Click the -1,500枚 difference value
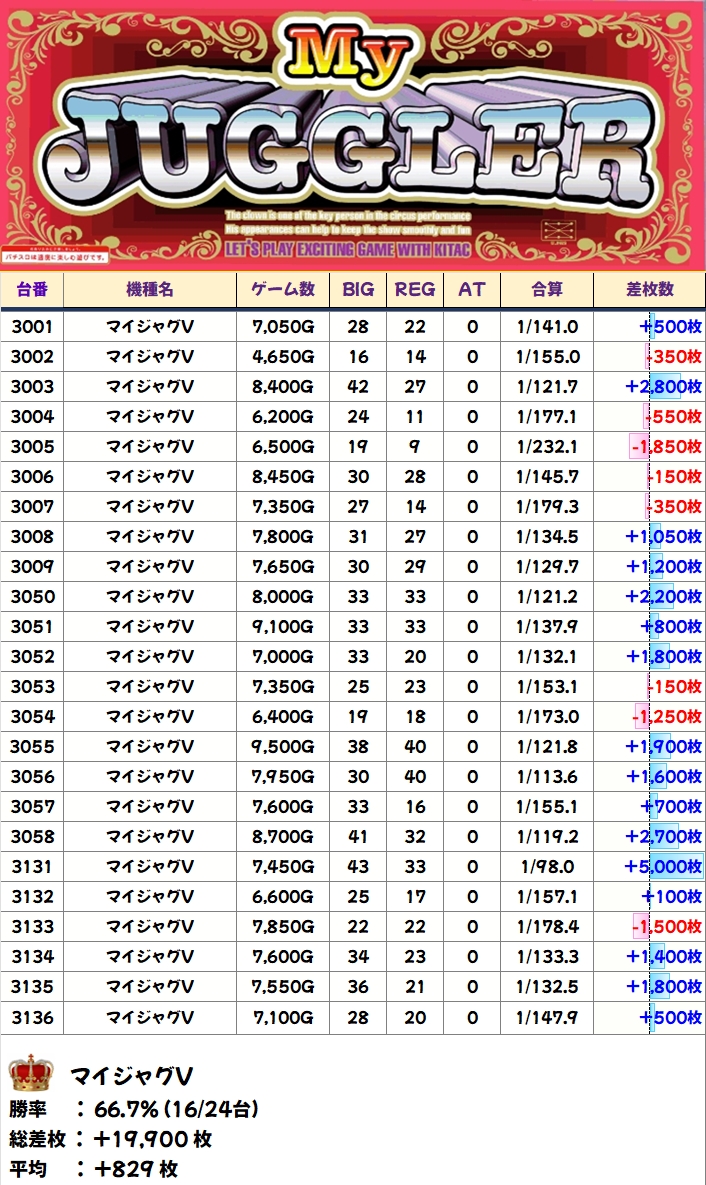Screen dimensions: 706x1185 pyautogui.click(x=667, y=927)
